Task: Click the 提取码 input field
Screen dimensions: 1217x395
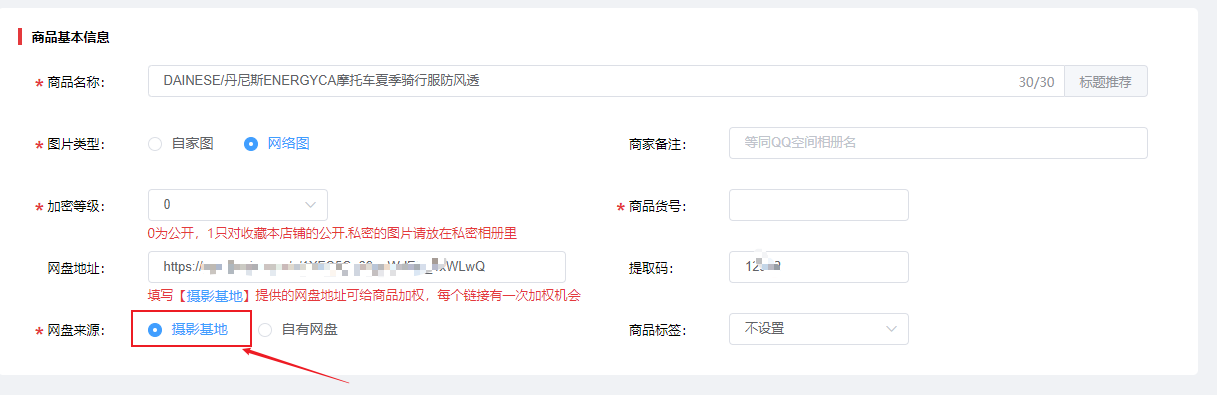Action: [819, 267]
